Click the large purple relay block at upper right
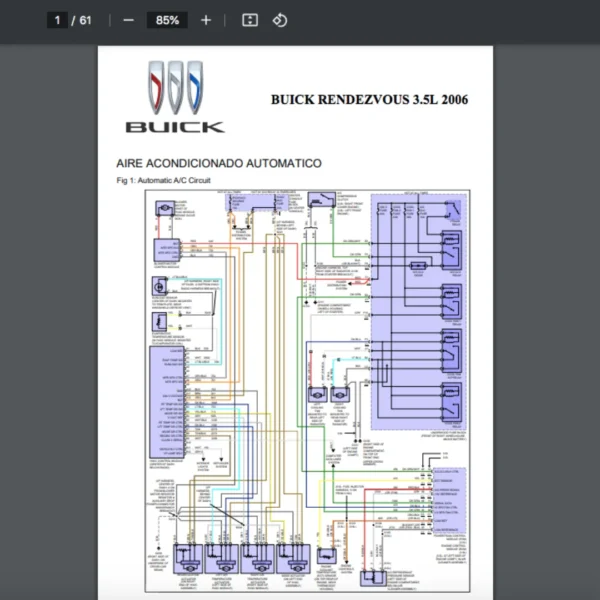 click(x=420, y=310)
